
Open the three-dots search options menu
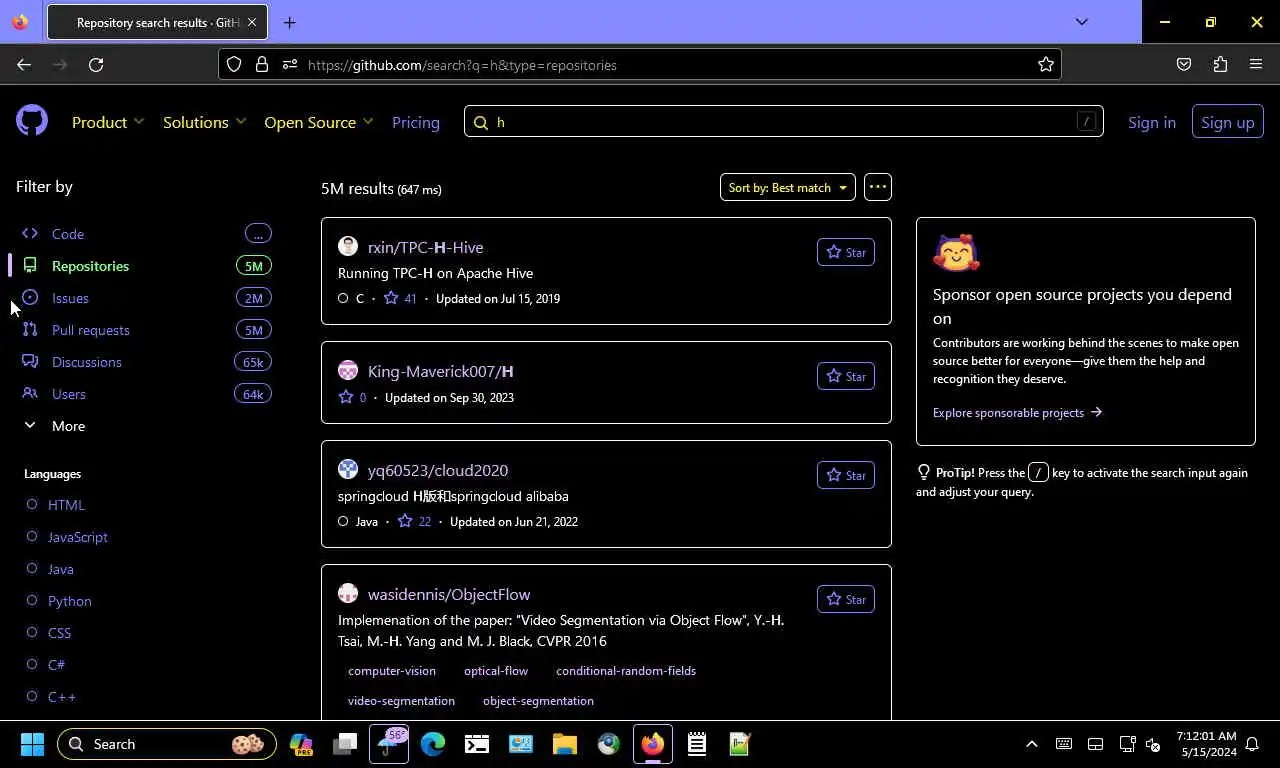point(878,187)
